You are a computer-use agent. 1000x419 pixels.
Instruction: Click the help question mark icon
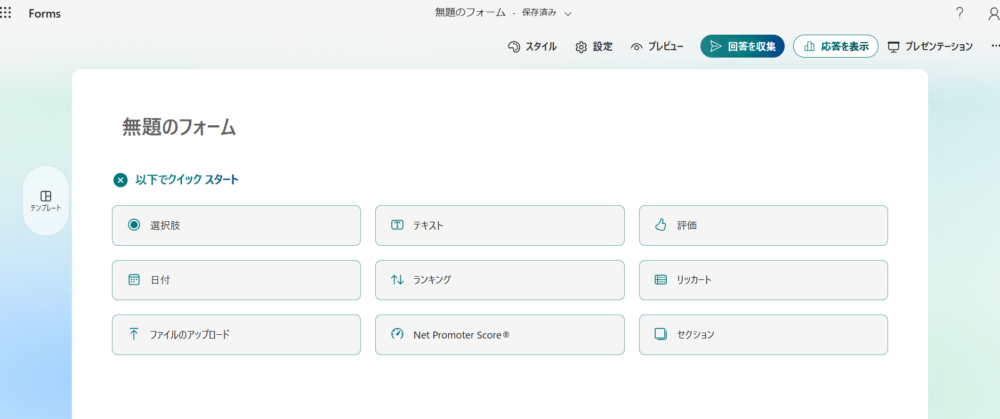tap(959, 13)
